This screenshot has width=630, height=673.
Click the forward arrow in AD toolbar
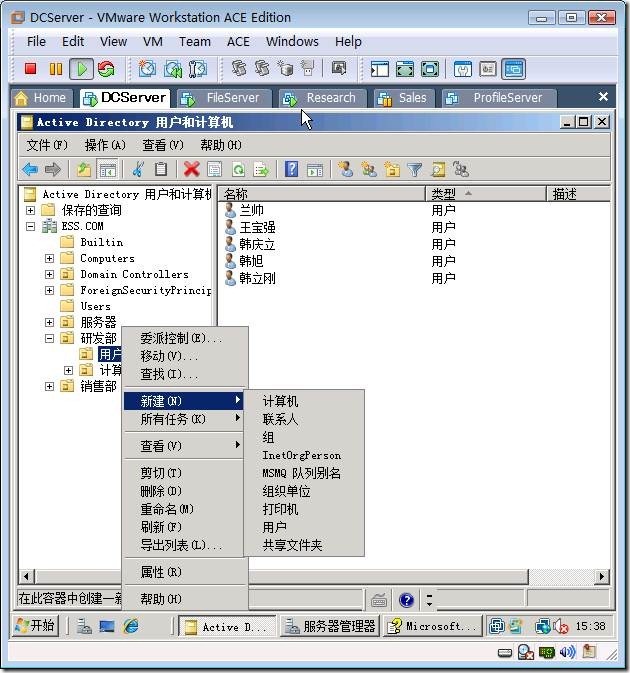point(53,169)
